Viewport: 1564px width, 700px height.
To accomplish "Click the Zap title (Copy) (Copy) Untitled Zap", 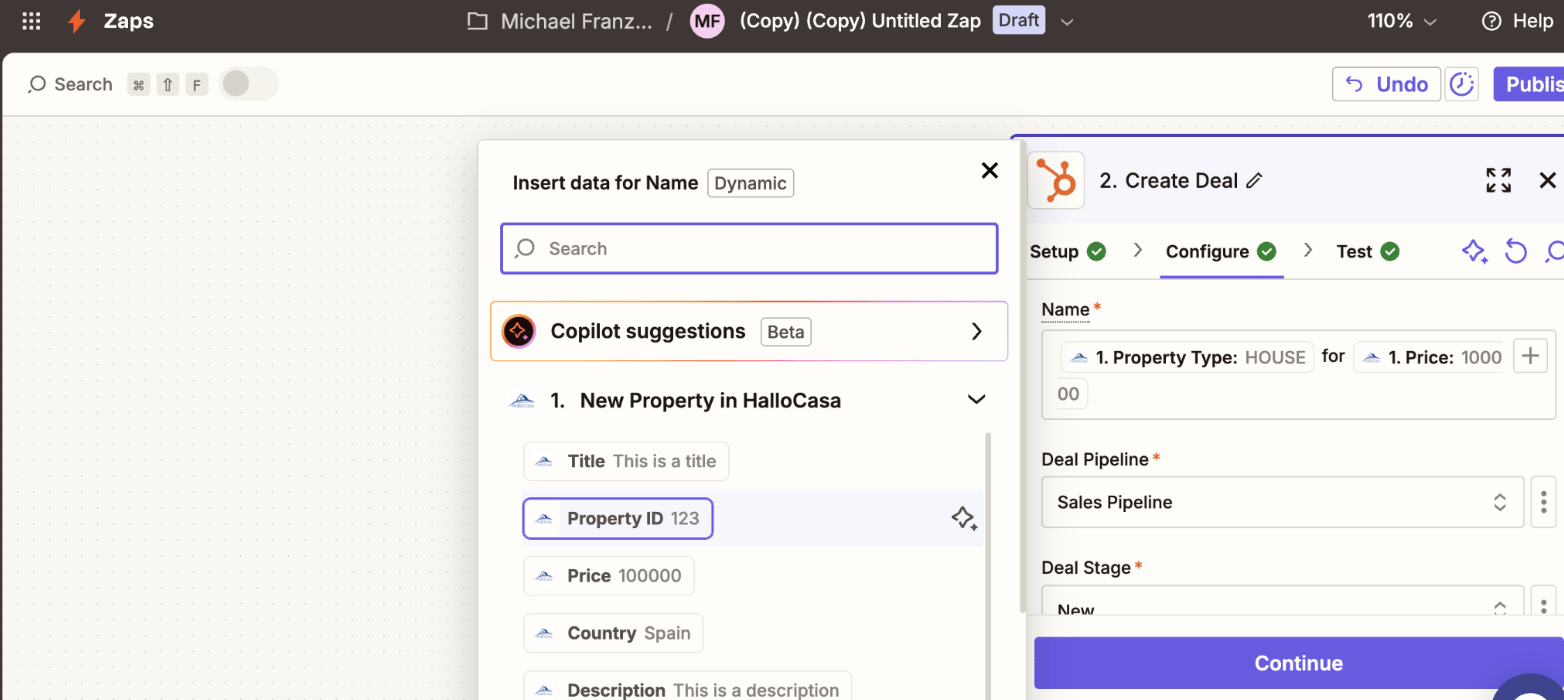I will coord(860,21).
